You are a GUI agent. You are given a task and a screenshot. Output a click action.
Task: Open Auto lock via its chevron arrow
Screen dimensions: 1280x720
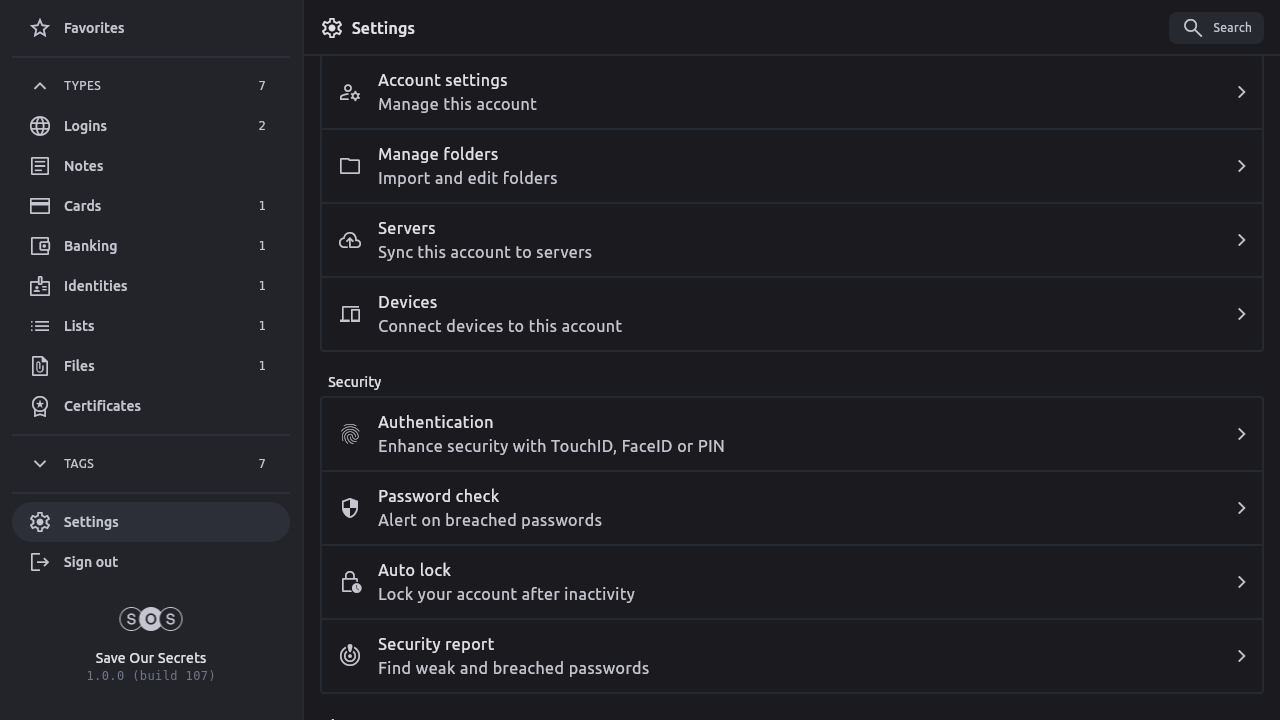tap(1241, 582)
